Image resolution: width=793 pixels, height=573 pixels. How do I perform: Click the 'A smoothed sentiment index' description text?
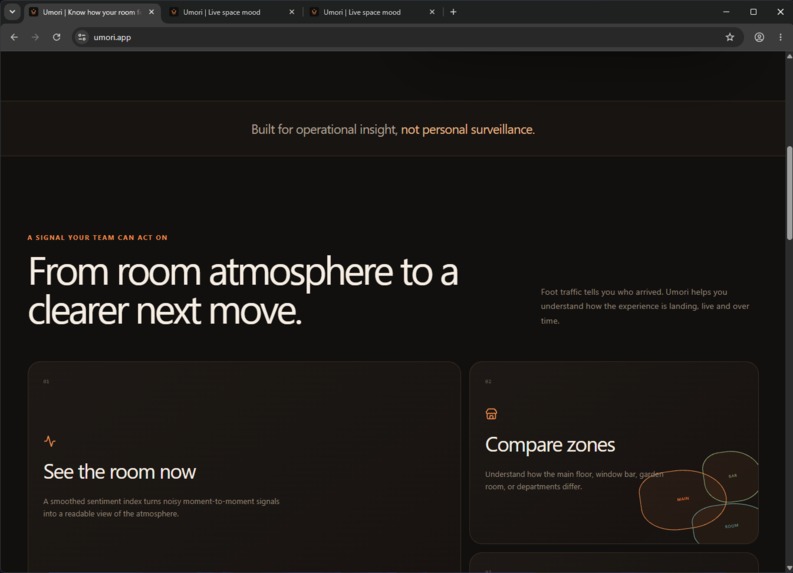(x=161, y=507)
